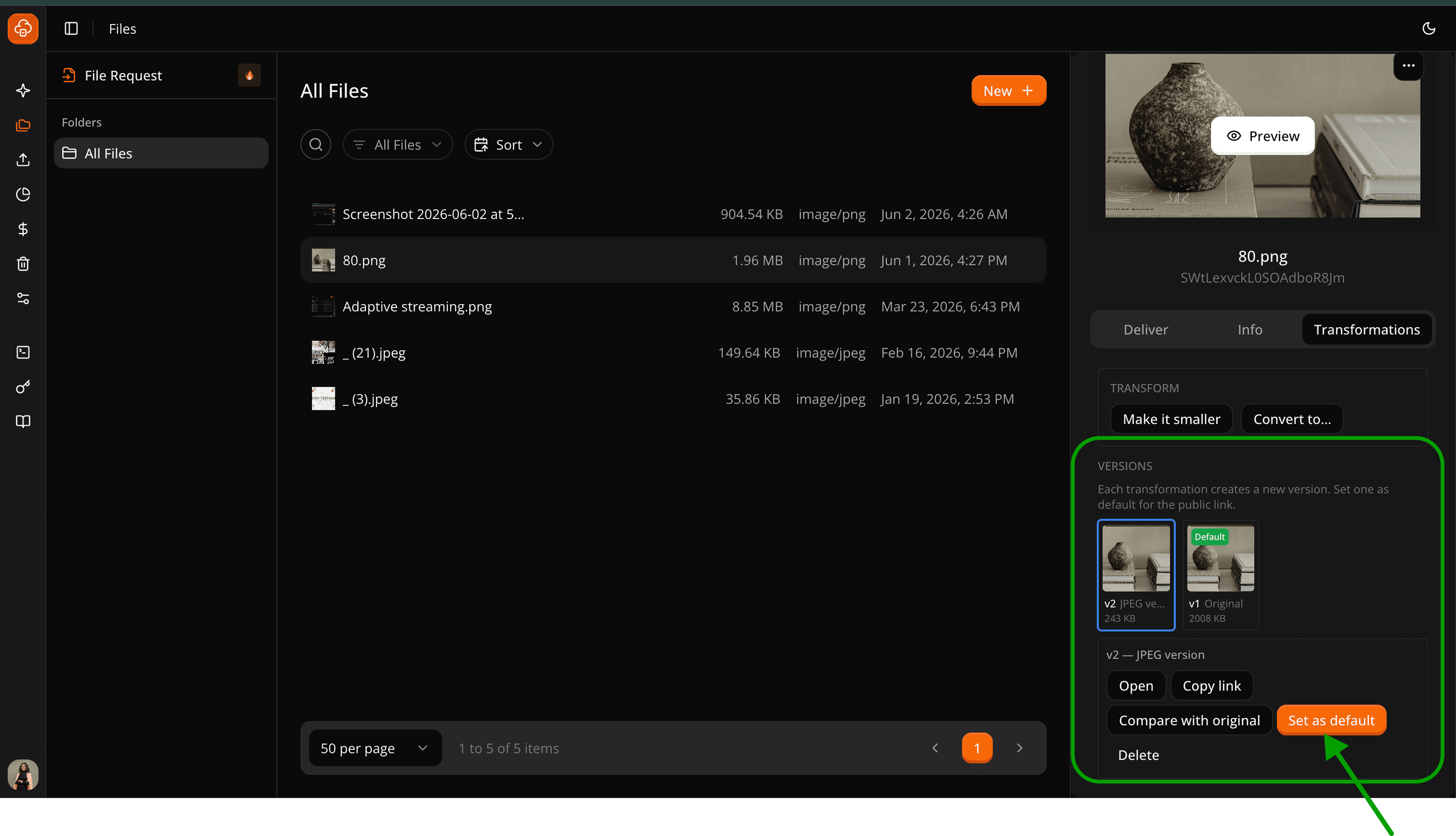Expand the All Files filter dropdown
Image resolution: width=1456 pixels, height=836 pixels.
pos(397,145)
